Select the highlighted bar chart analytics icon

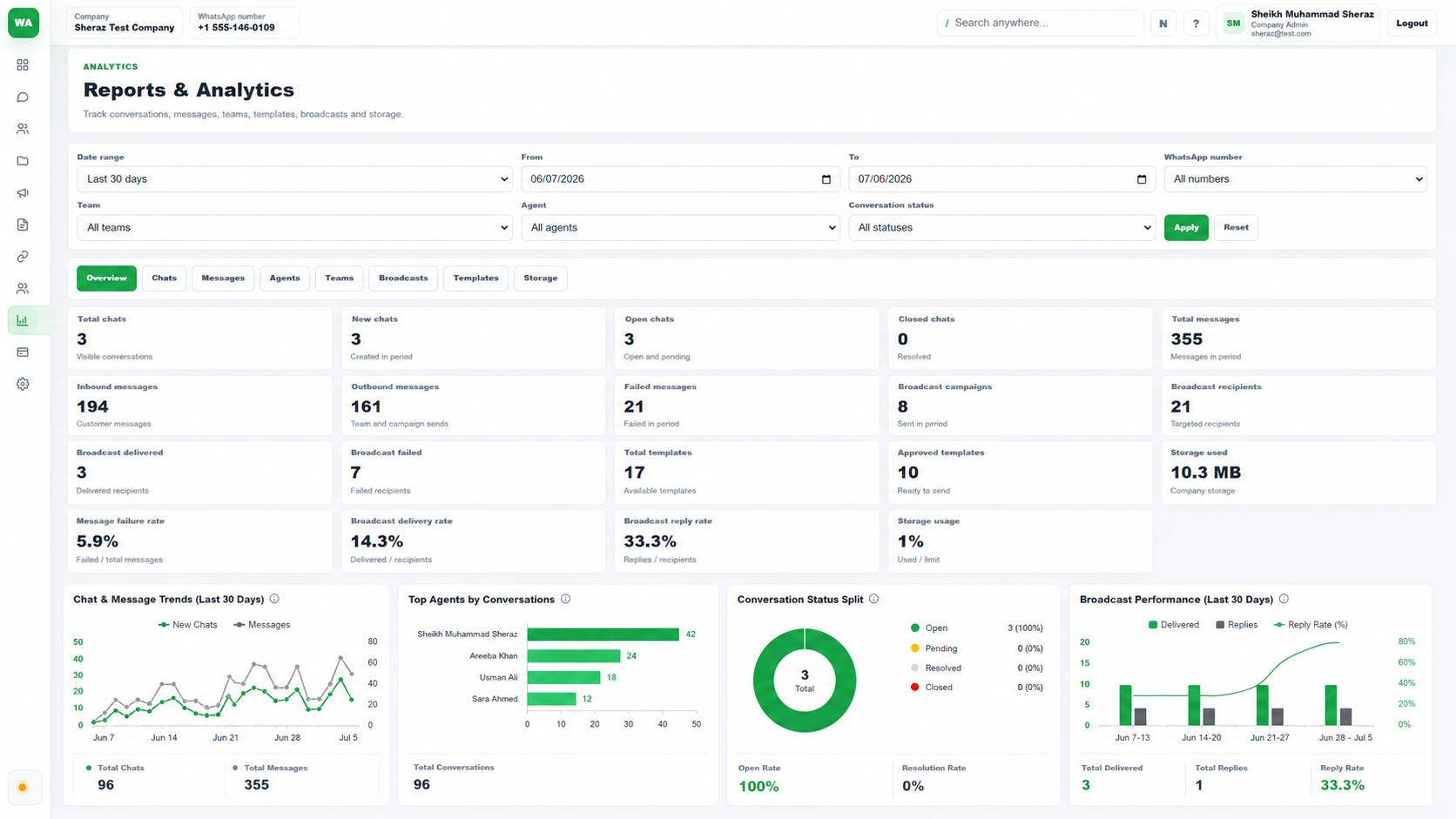click(x=23, y=320)
